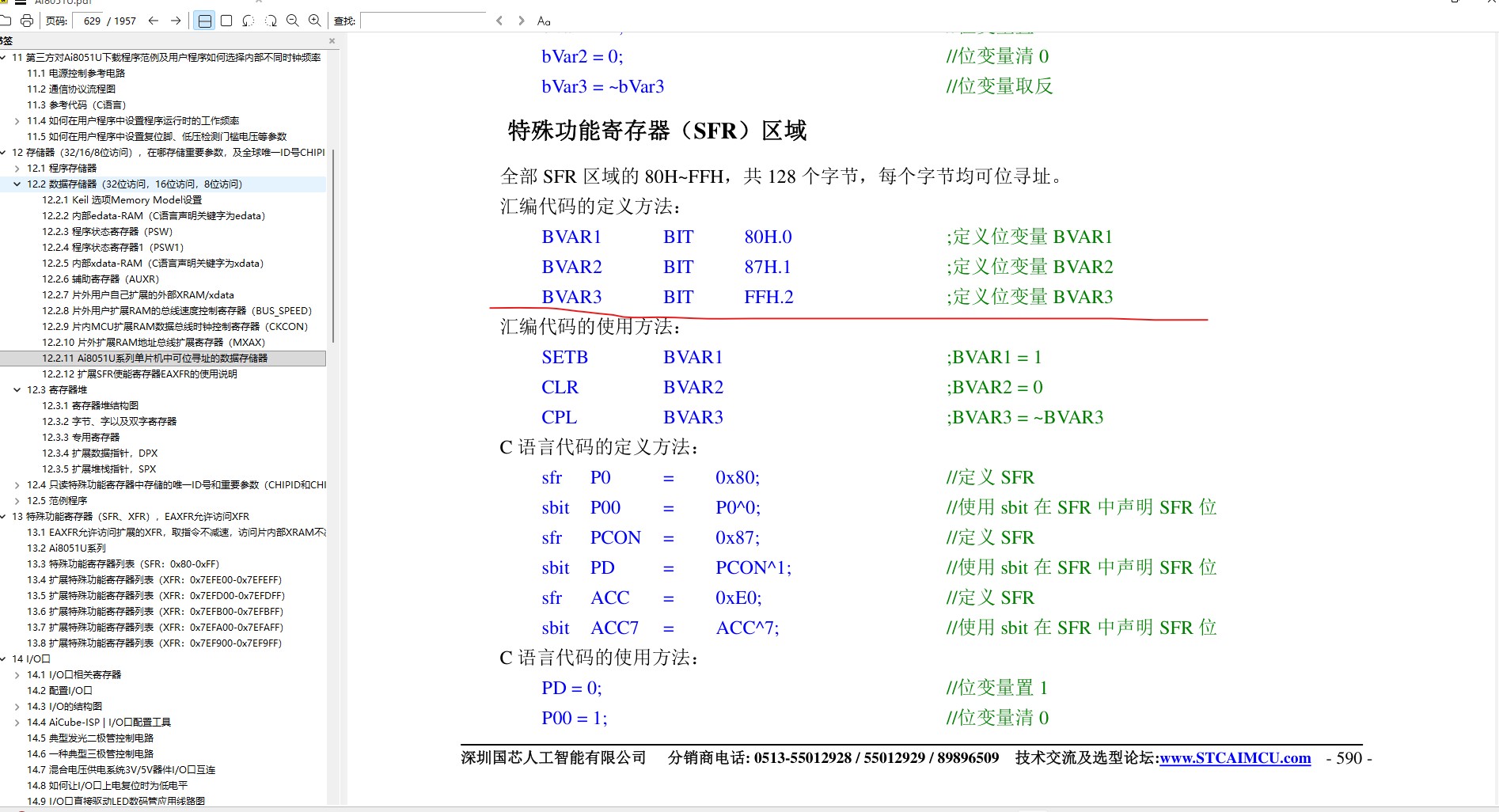The image size is (1499, 812).
Task: Rotate the page clockwise
Action: [271, 21]
